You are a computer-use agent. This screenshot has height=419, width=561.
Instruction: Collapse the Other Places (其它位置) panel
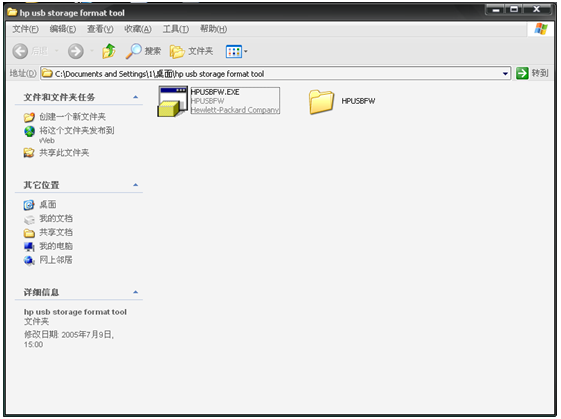(x=136, y=185)
